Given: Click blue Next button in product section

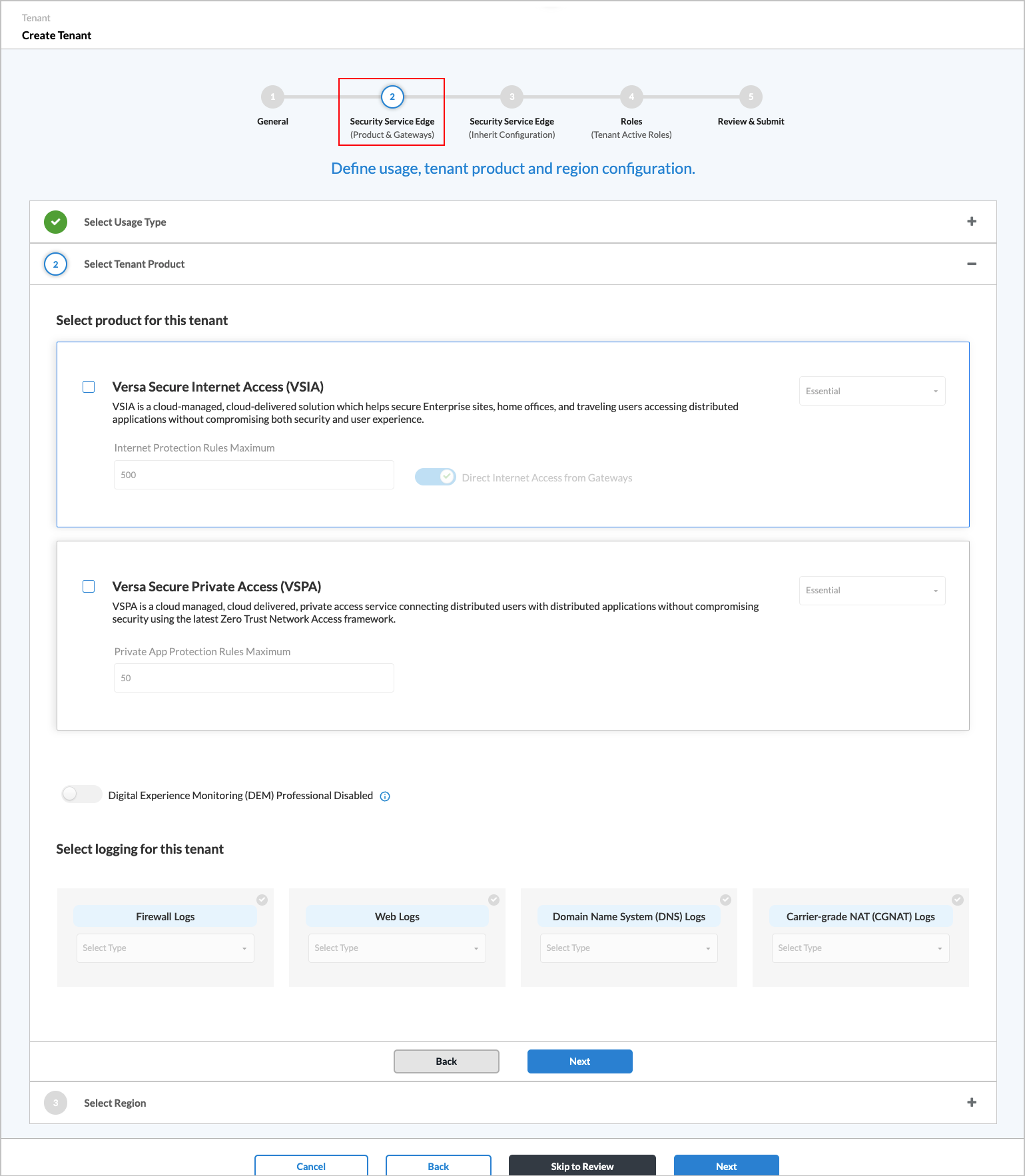Looking at the screenshot, I should (579, 1061).
